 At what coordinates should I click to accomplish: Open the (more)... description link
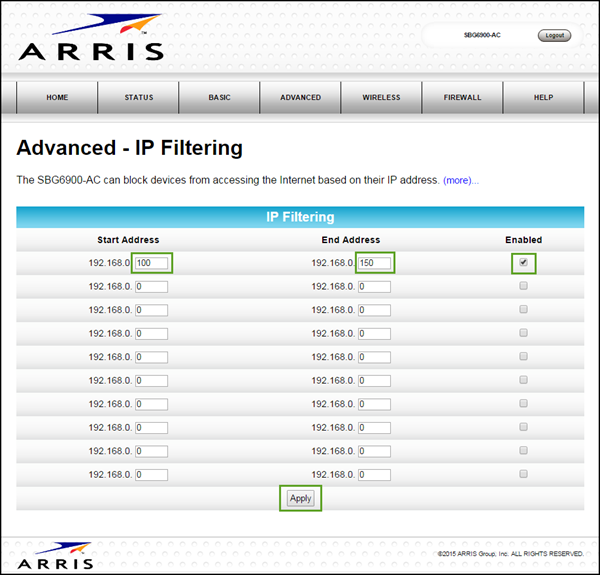[x=461, y=180]
